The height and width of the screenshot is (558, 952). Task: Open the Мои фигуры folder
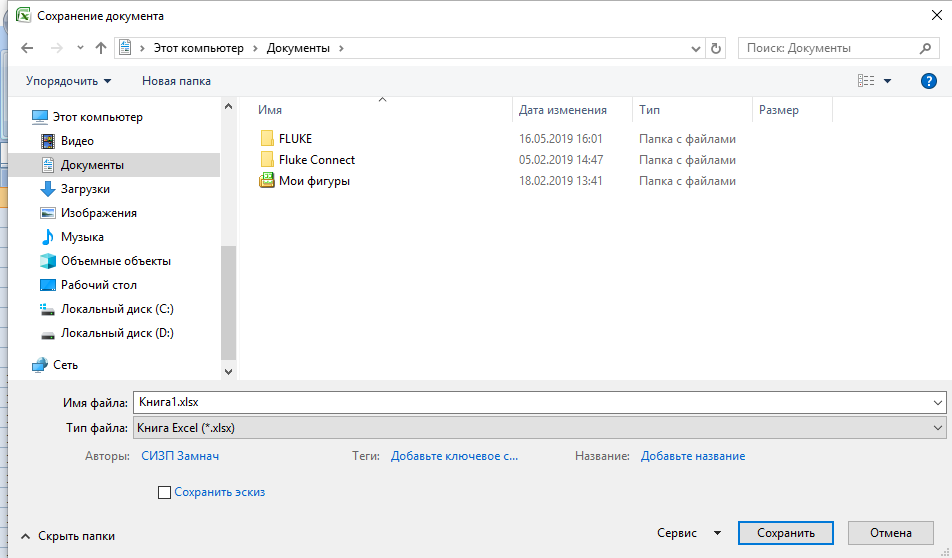(x=314, y=181)
